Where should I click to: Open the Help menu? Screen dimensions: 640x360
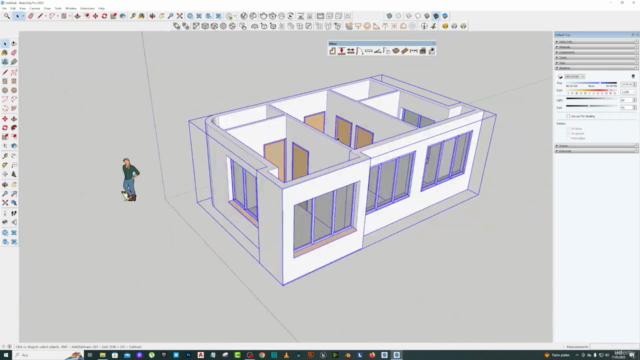(x=101, y=8)
